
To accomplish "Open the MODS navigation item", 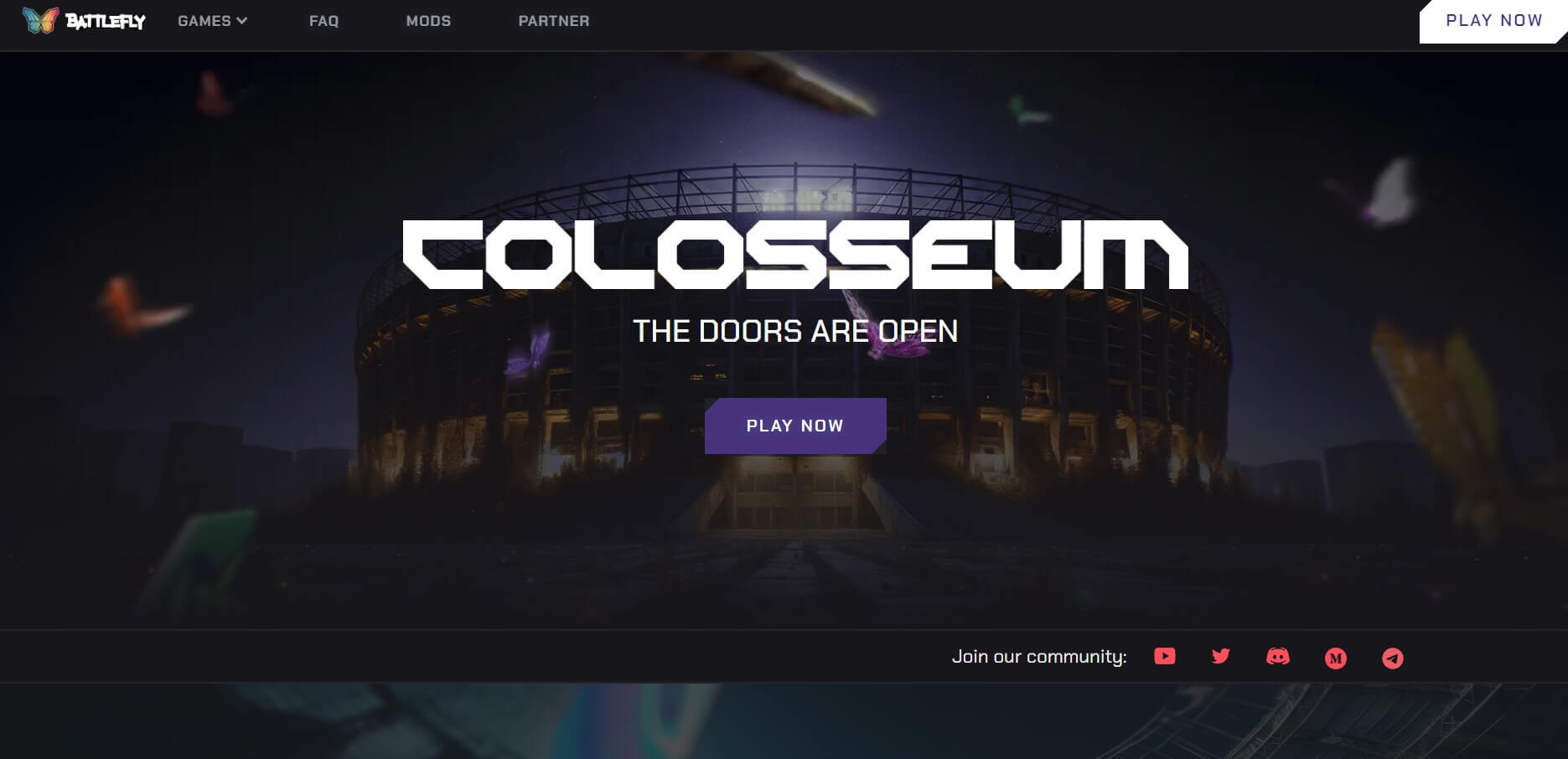I will coord(428,21).
